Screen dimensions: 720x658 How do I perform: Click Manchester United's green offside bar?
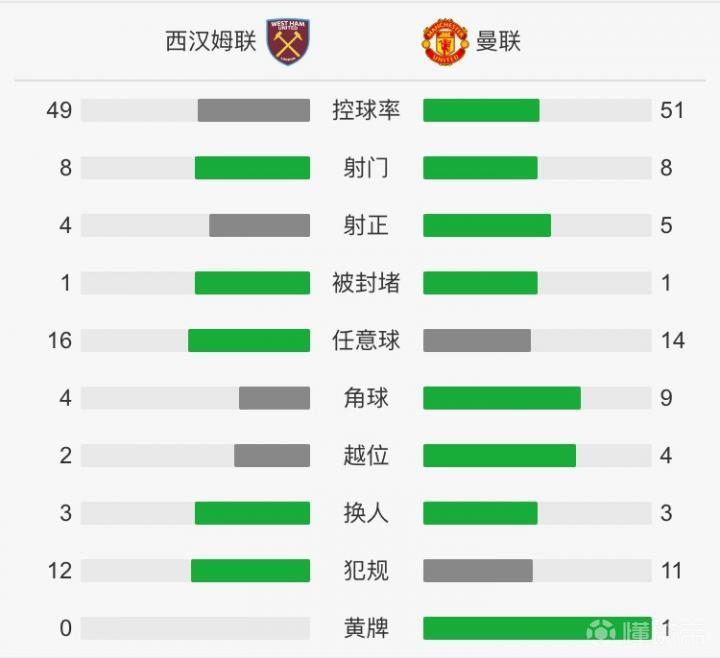point(499,456)
